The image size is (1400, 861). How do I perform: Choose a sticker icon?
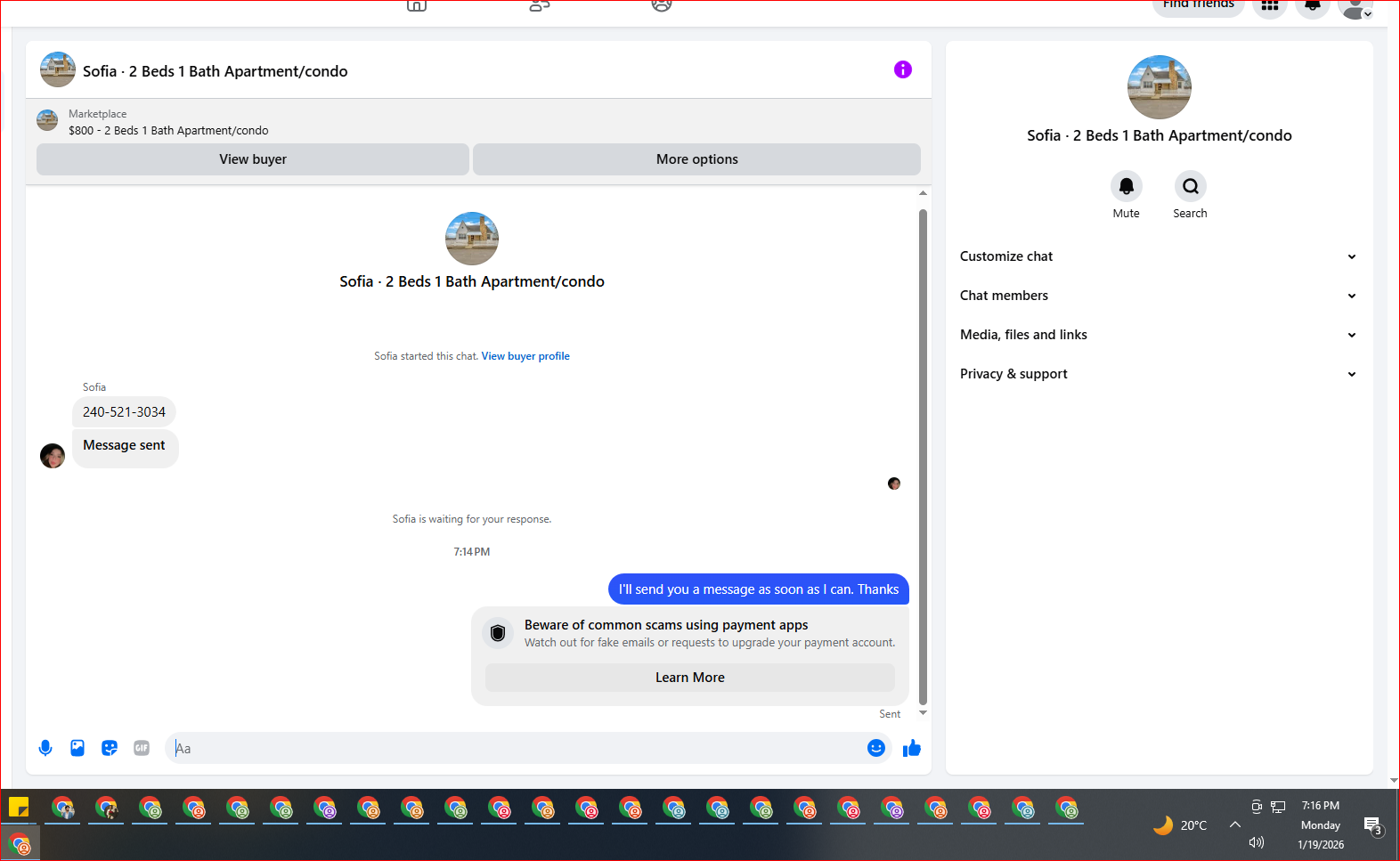click(x=110, y=748)
